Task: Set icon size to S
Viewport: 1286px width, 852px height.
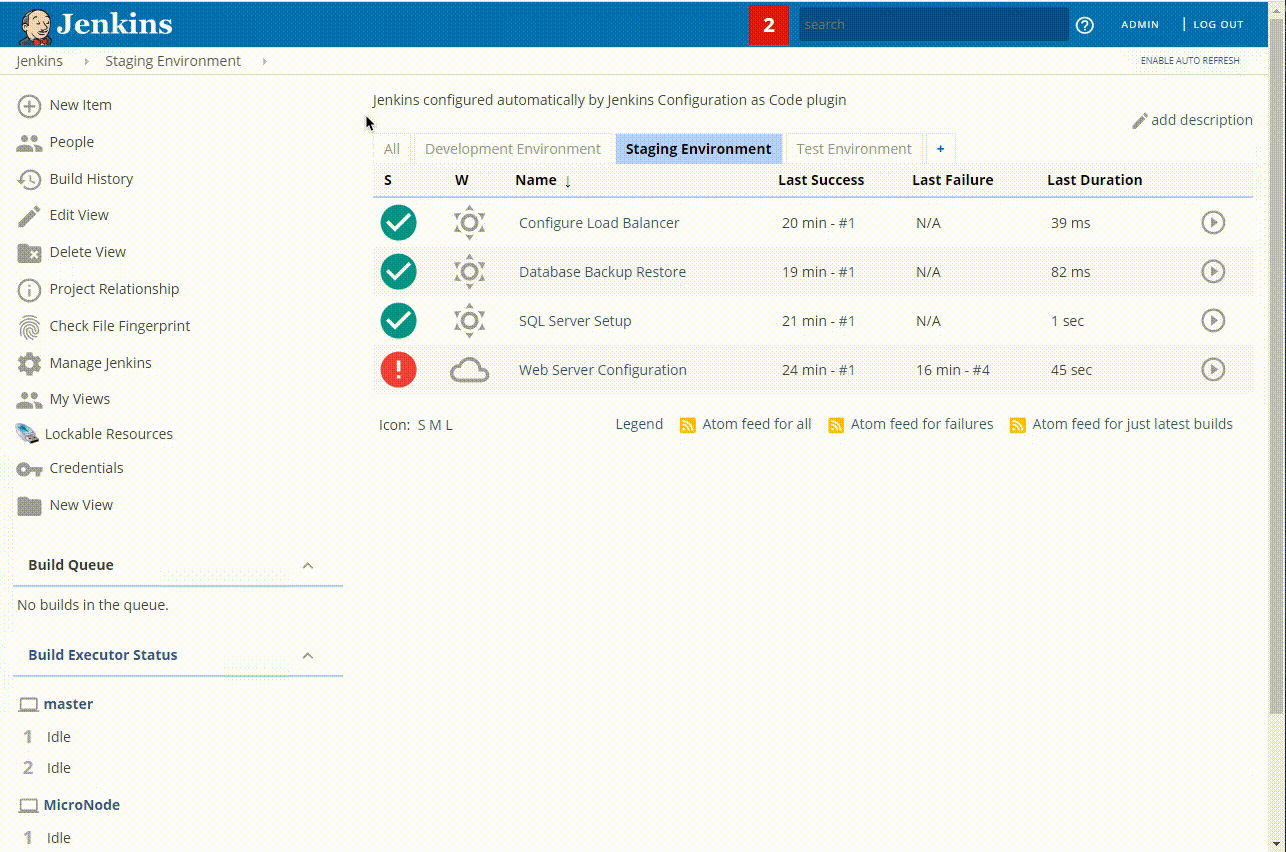Action: coord(422,425)
